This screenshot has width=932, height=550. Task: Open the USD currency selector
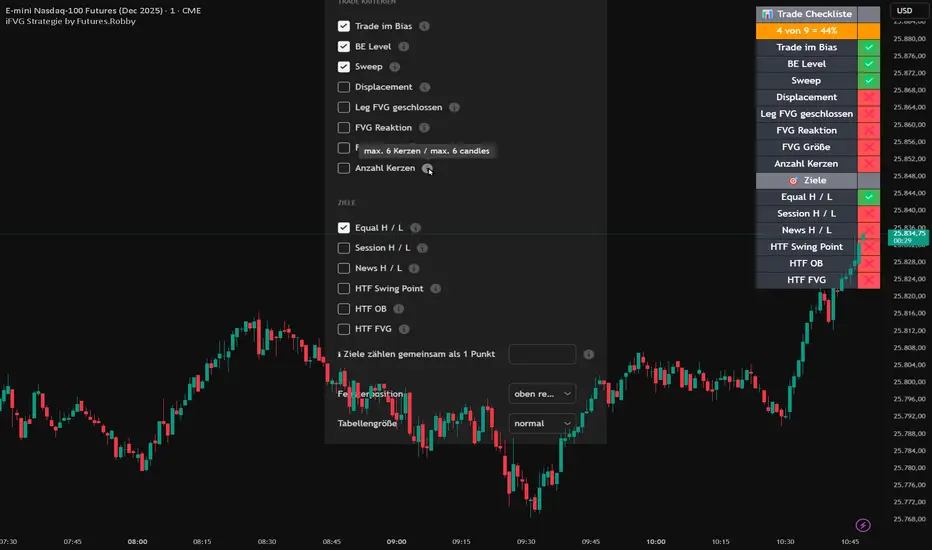point(904,11)
